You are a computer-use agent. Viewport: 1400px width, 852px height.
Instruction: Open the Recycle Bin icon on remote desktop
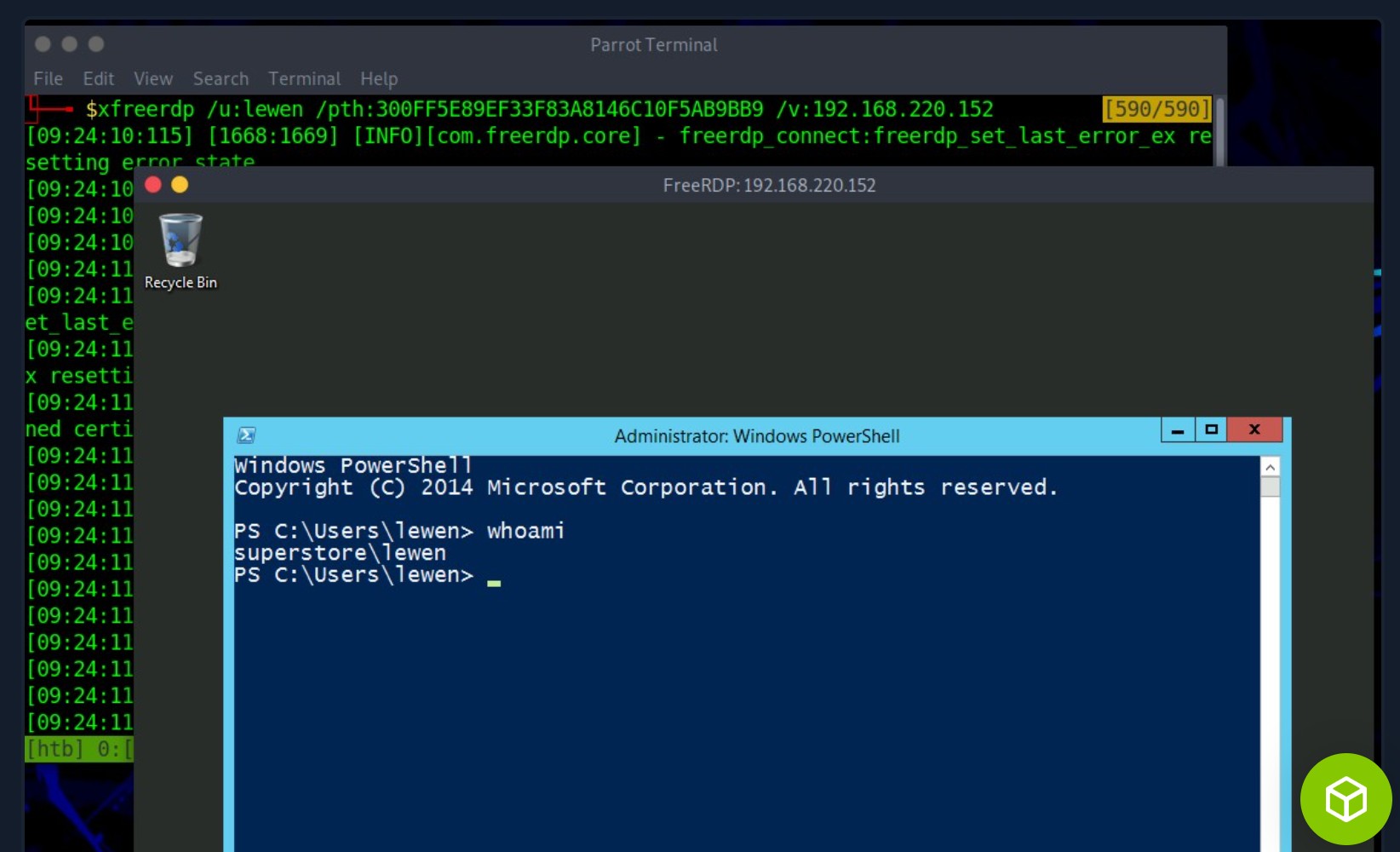[181, 251]
